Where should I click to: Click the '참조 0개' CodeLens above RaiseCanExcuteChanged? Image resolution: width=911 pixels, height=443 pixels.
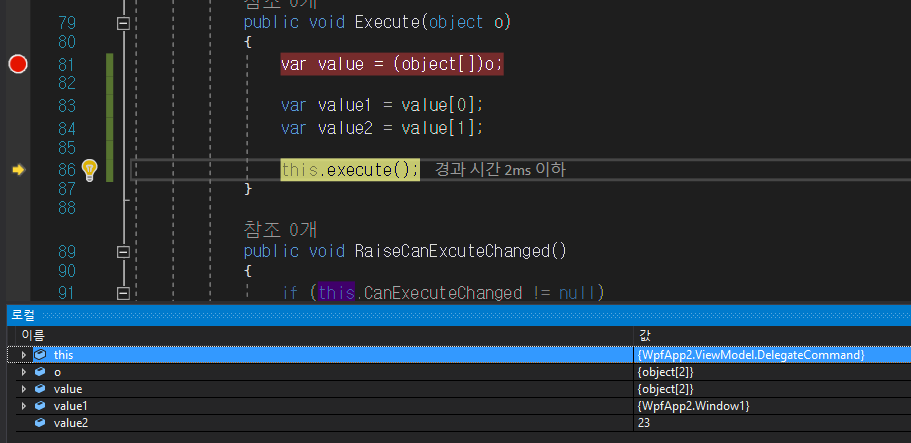280,230
